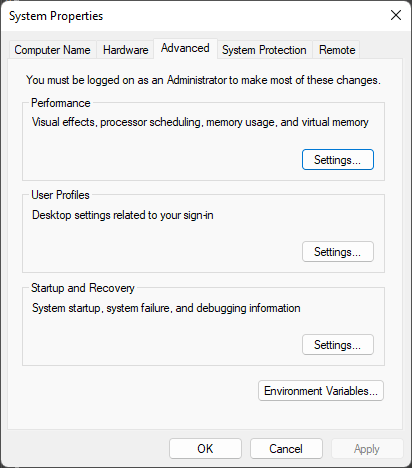
Task: Confirm with the OK button
Action: [x=205, y=449]
